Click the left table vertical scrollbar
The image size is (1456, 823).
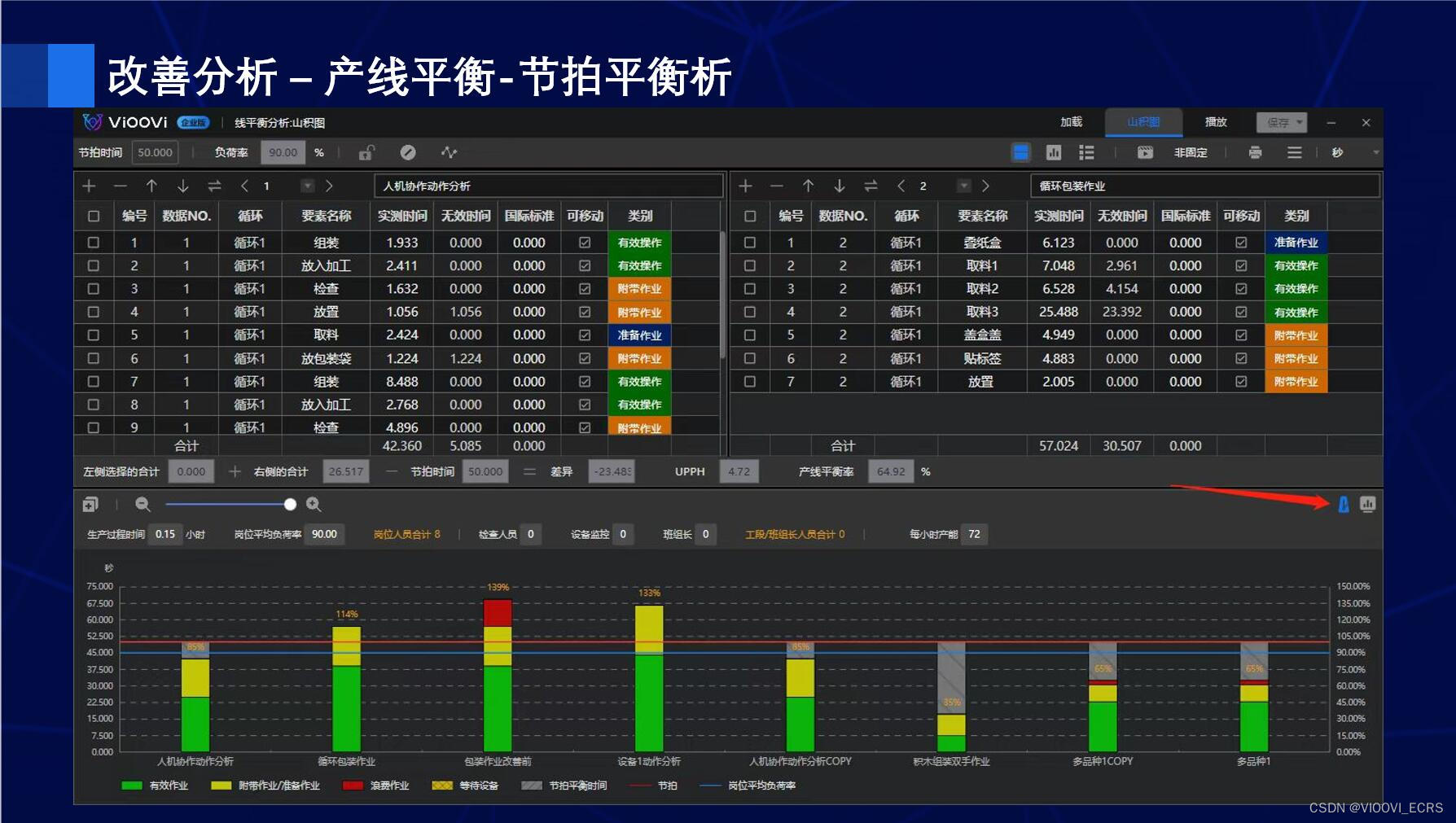[x=722, y=295]
